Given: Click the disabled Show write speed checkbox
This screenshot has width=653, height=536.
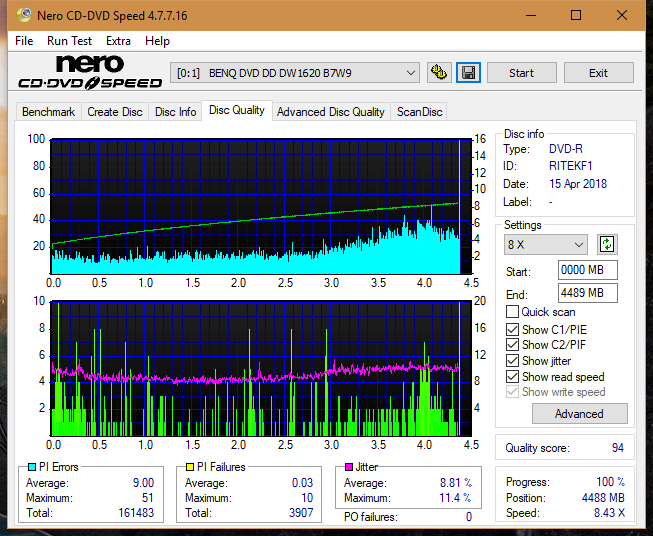Looking at the screenshot, I should click(x=512, y=392).
